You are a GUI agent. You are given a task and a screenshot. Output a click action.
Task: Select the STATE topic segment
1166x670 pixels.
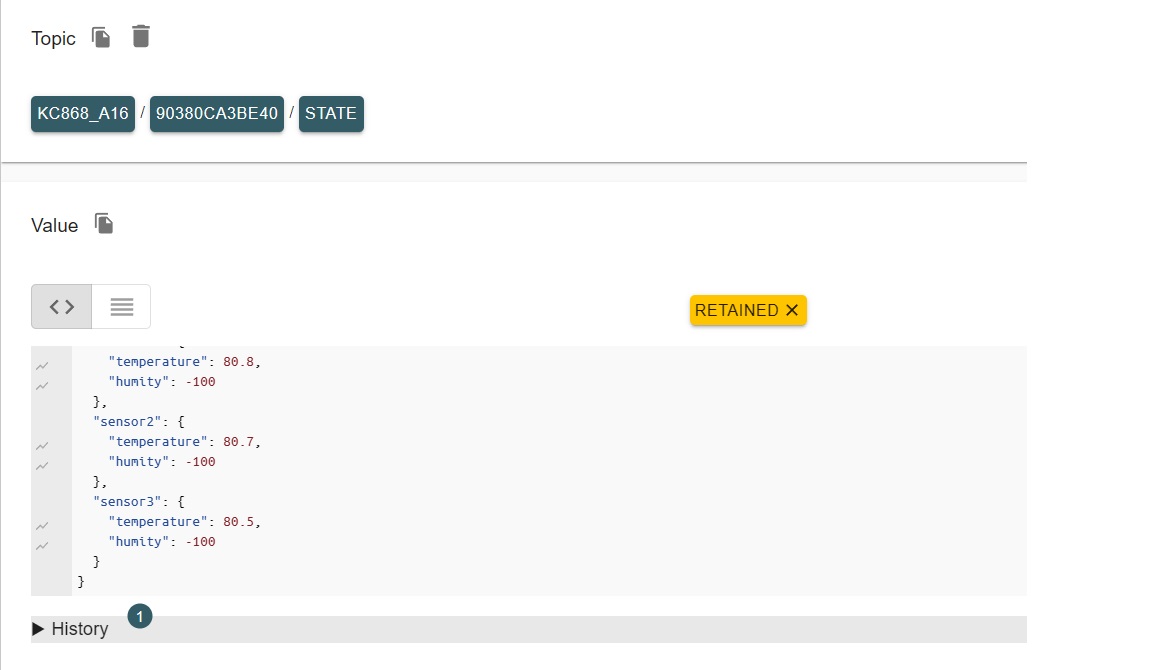tap(331, 114)
